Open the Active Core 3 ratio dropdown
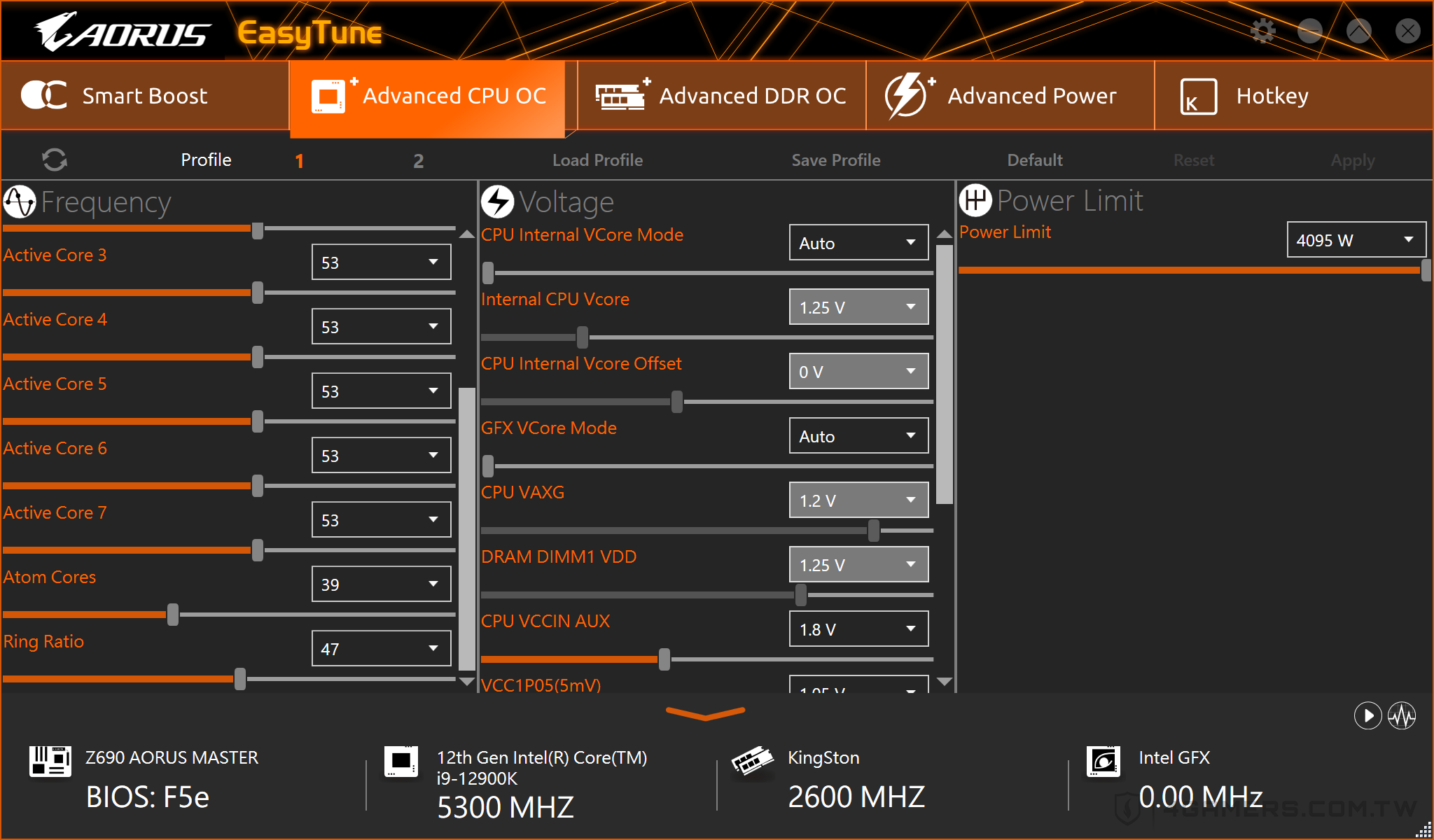1434x840 pixels. (381, 262)
